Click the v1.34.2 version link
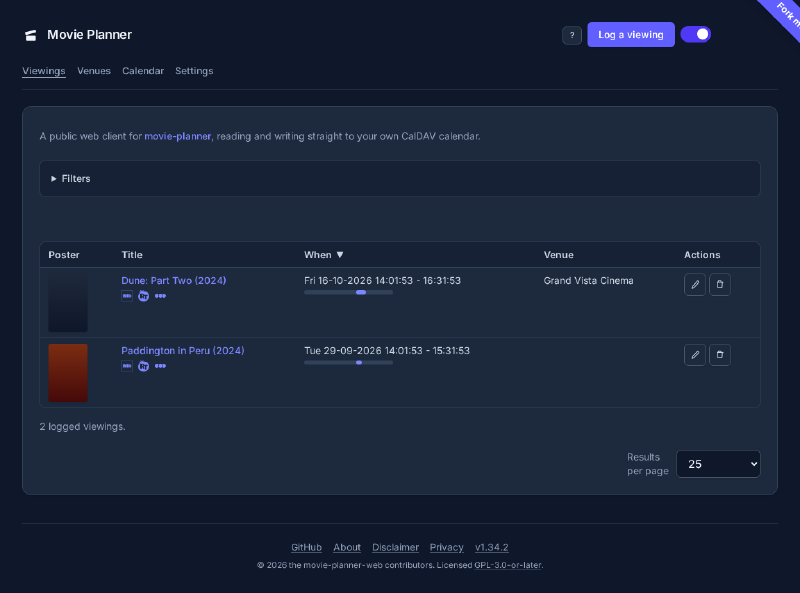This screenshot has width=800, height=593. [491, 547]
